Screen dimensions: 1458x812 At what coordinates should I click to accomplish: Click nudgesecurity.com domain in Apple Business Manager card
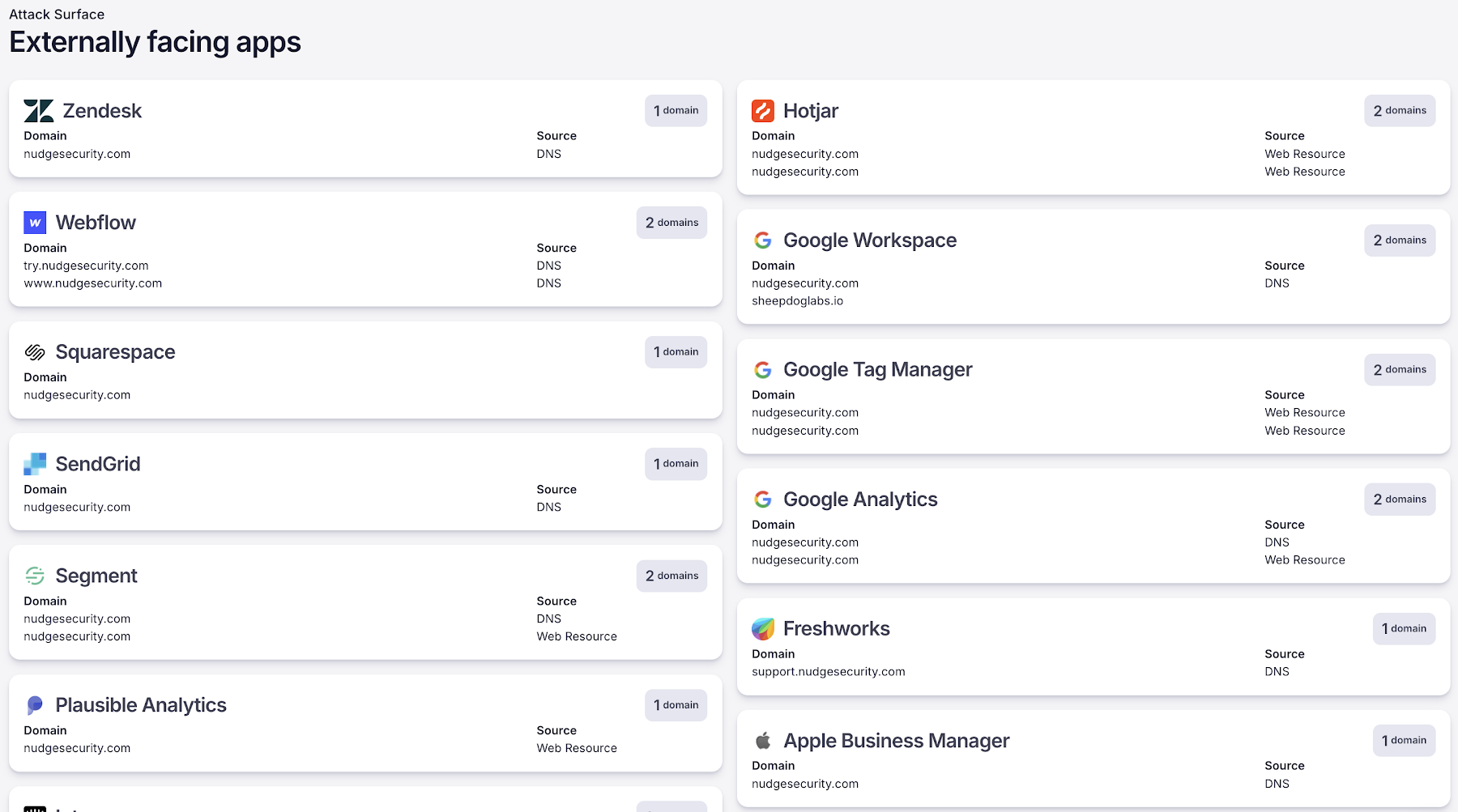[805, 784]
